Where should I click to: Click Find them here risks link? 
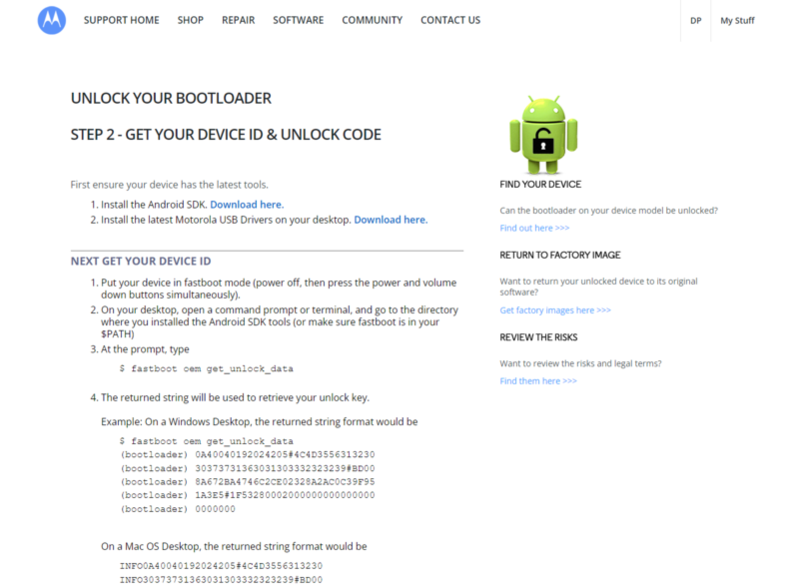pyautogui.click(x=538, y=381)
